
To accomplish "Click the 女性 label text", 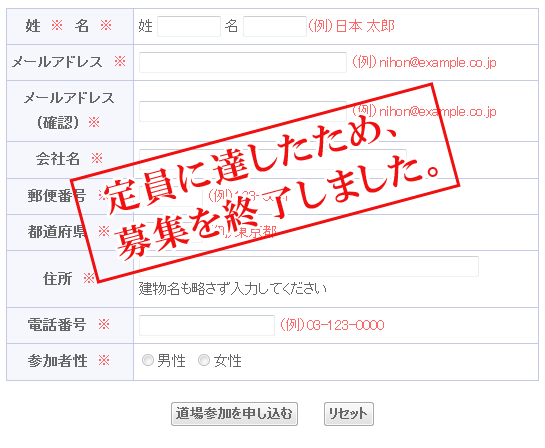I will pos(227,361).
